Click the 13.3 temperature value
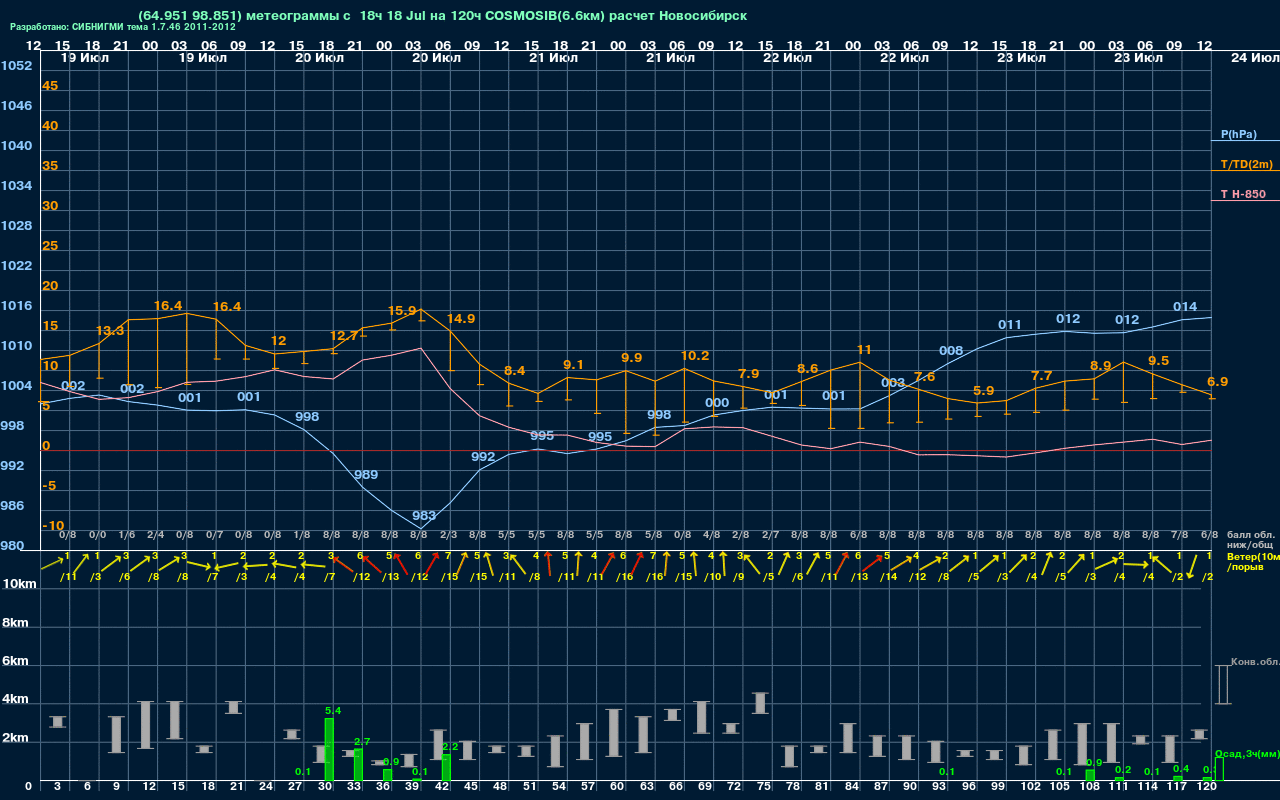The image size is (1280, 800). coord(110,331)
